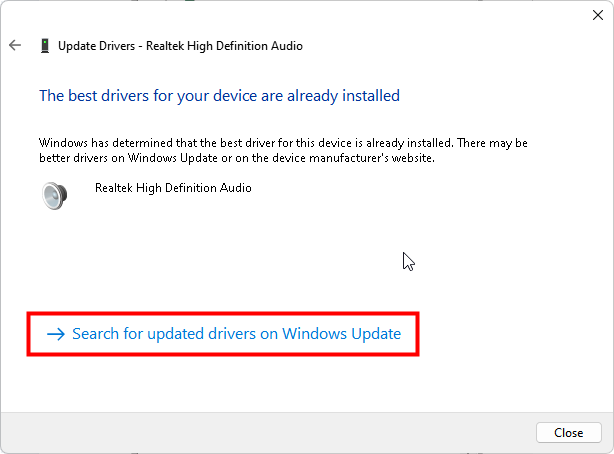Viewport: 614px width, 454px height.
Task: Click the heading 'The best drivers for your device are already installed'
Action: pos(219,96)
